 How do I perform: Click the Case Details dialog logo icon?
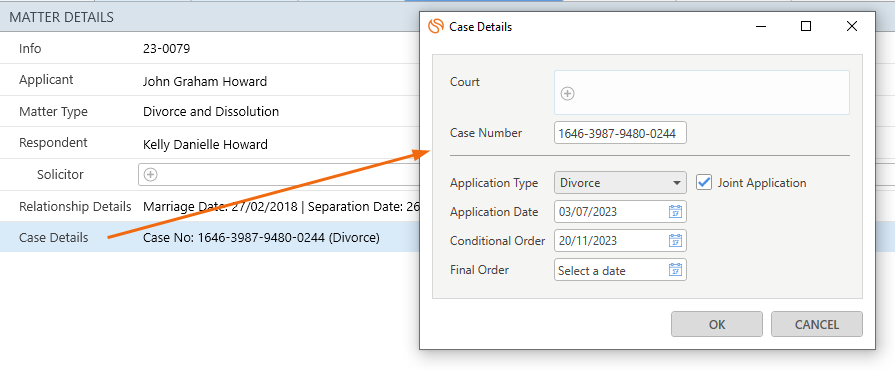(x=436, y=26)
